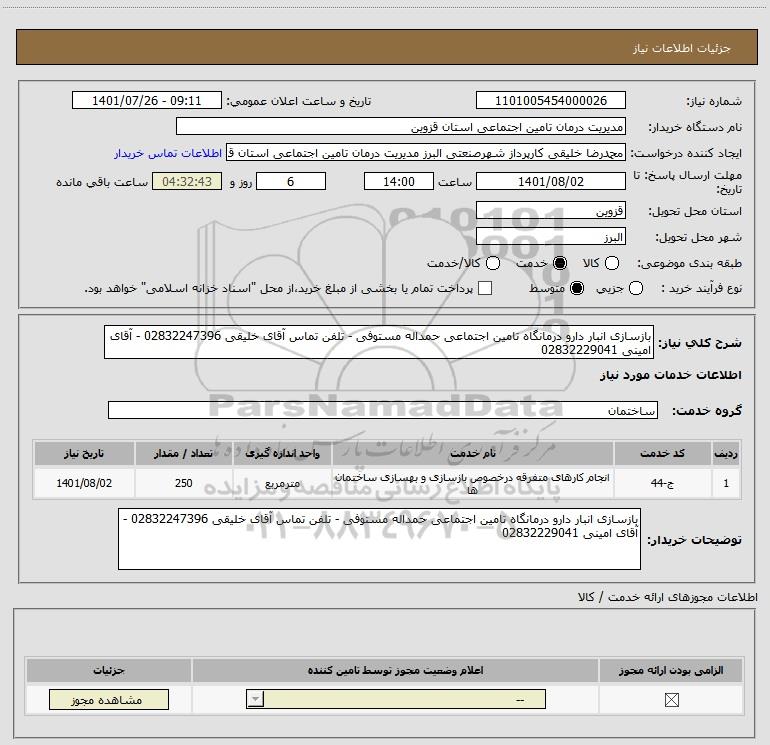Click the remaining days field showing 6

(291, 182)
